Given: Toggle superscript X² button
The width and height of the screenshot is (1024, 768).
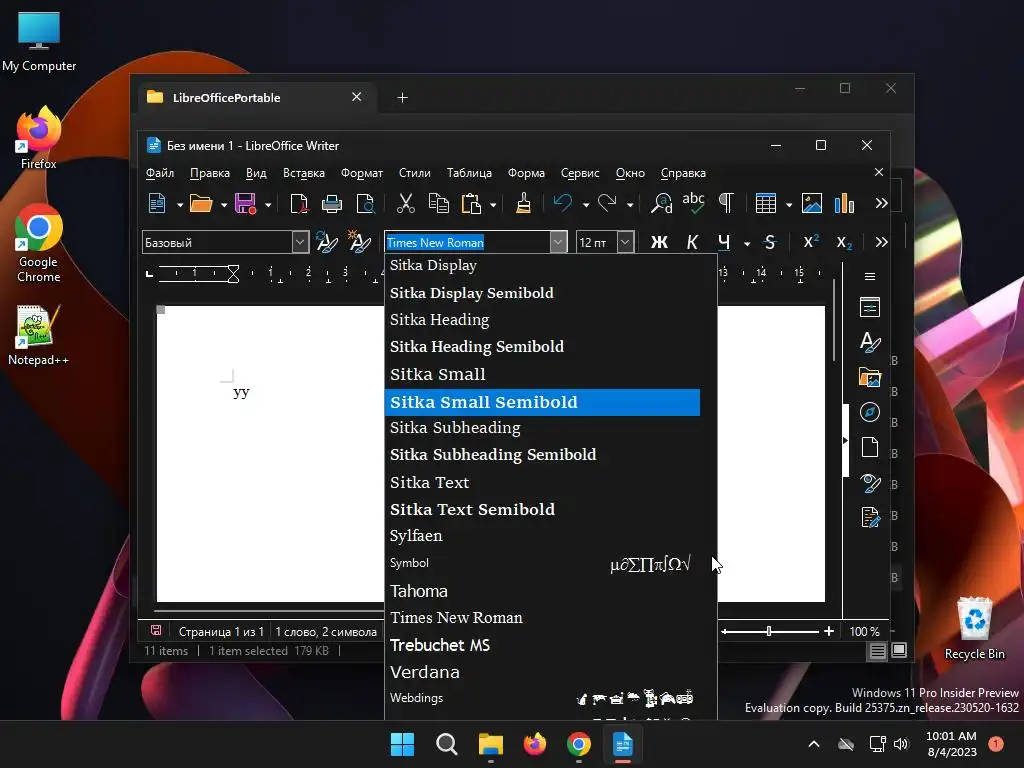Looking at the screenshot, I should point(810,242).
